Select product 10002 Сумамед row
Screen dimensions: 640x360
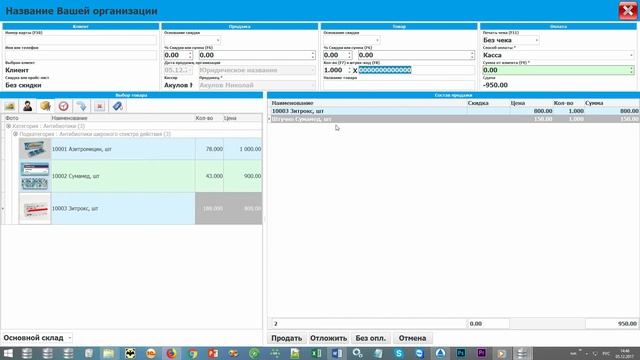[x=140, y=176]
